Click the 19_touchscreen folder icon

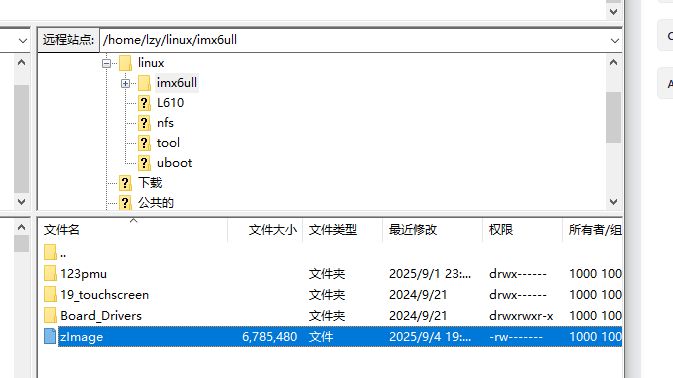(x=50, y=294)
